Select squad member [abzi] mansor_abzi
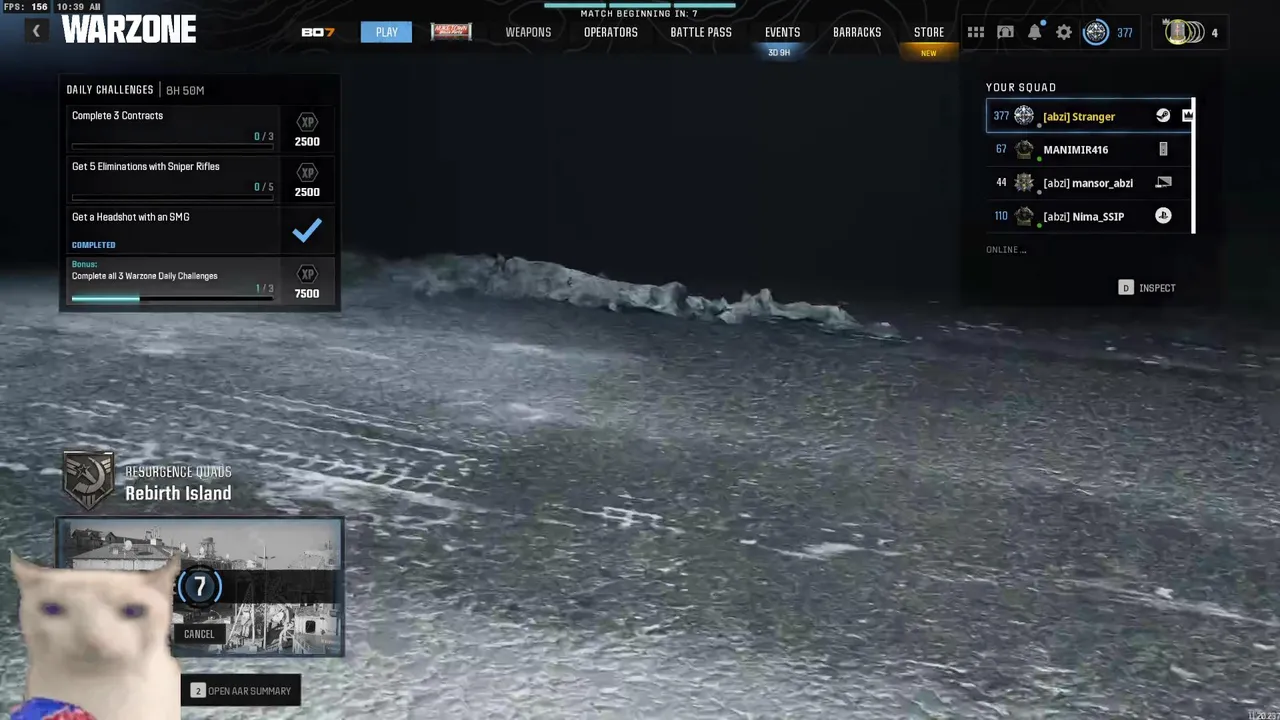The height and width of the screenshot is (720, 1280). tap(1089, 183)
